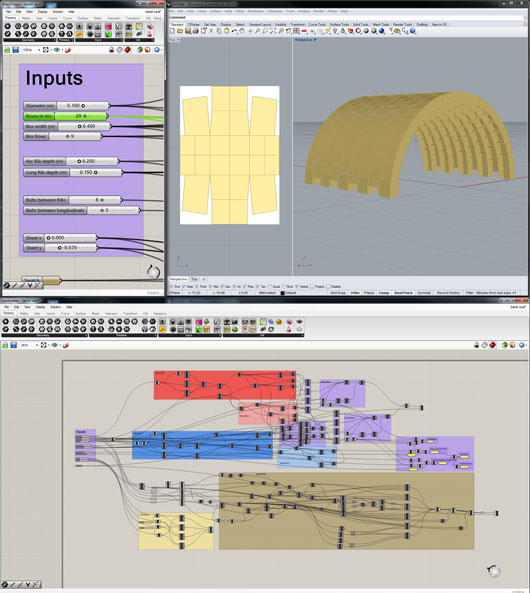Image resolution: width=530 pixels, height=593 pixels.
Task: Click the Rhino Shaded viewport sphere icon
Action: click(366, 31)
